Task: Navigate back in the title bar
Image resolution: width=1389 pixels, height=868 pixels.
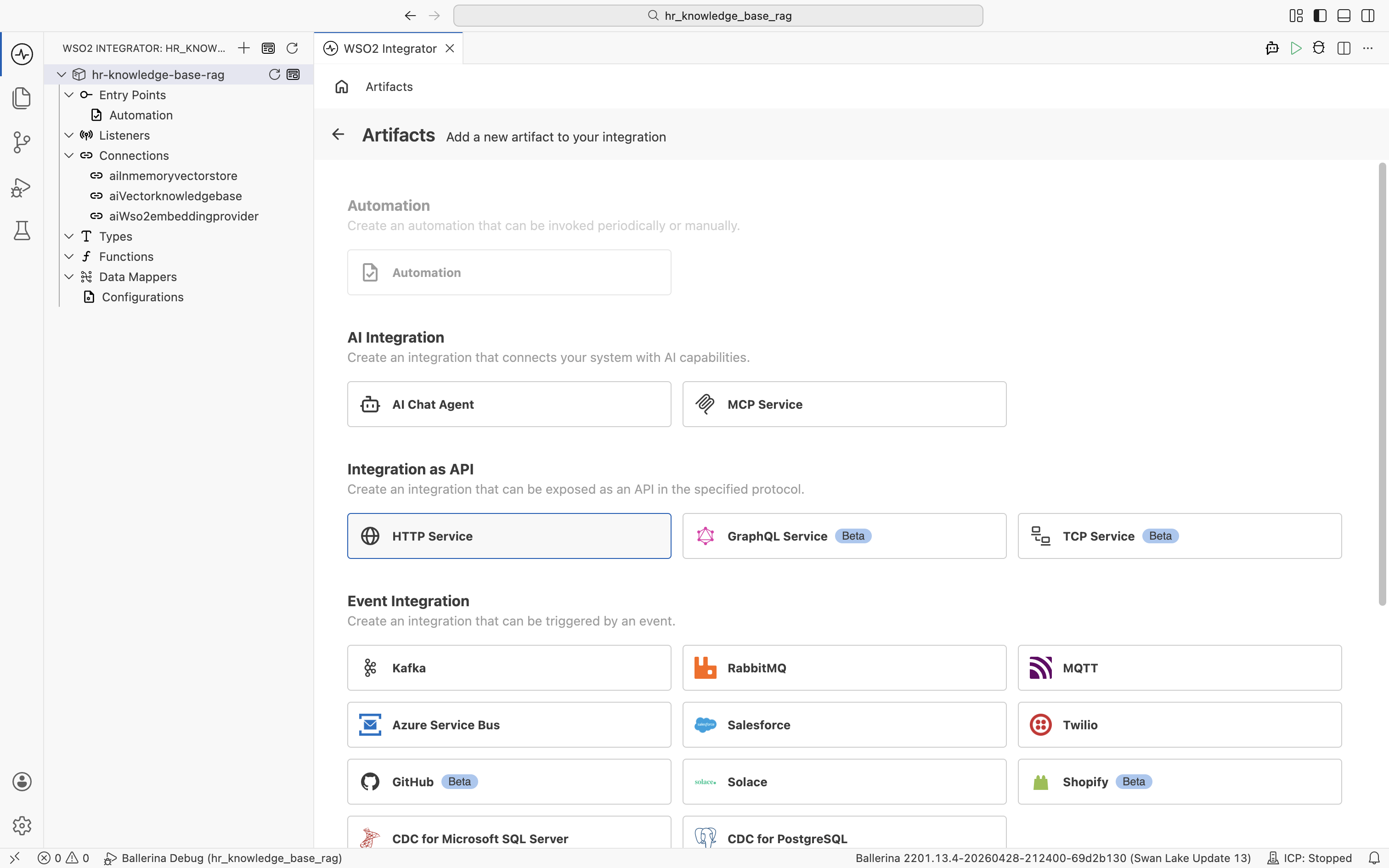Action: click(x=410, y=16)
